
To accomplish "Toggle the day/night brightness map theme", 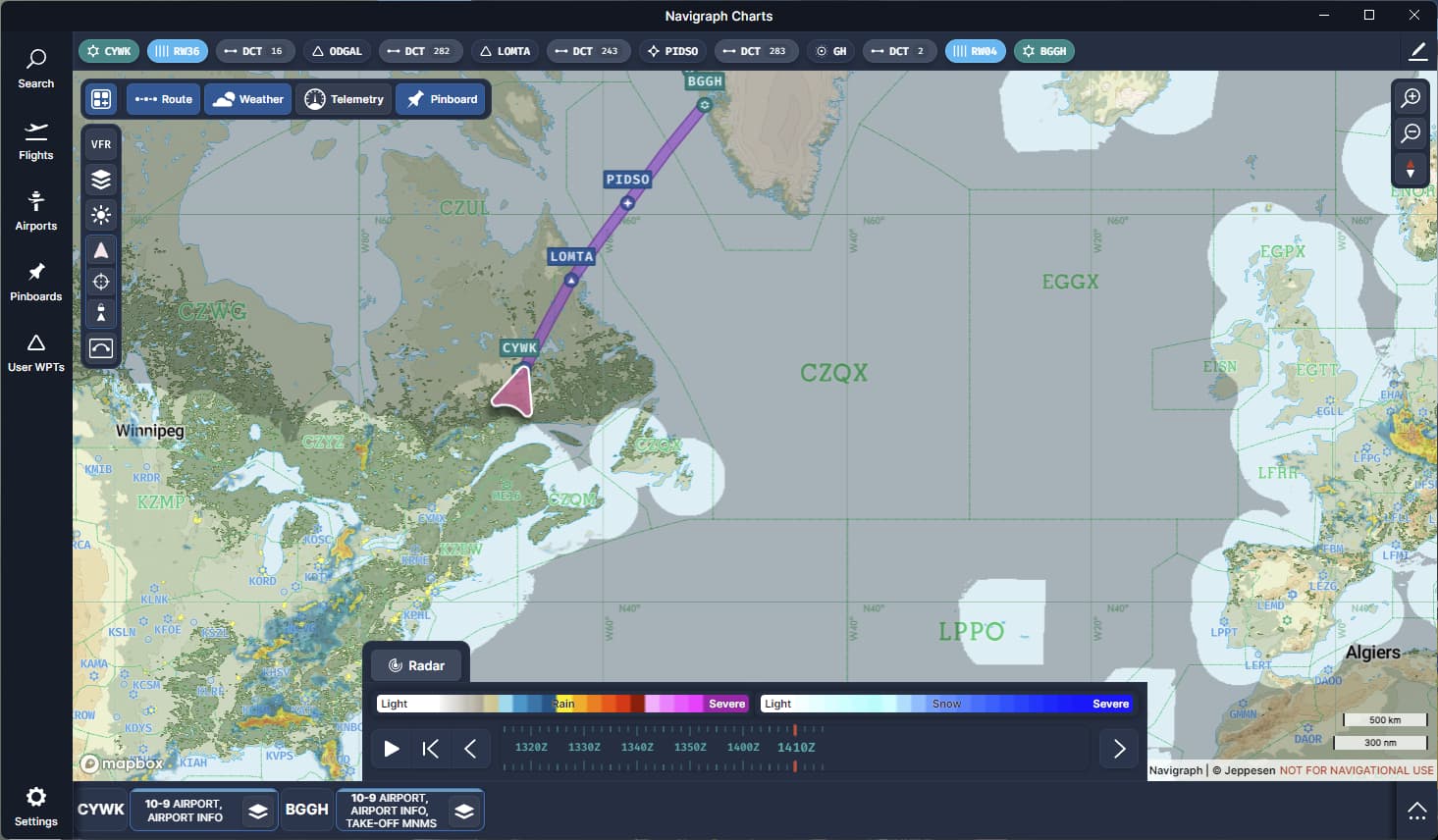I will pyautogui.click(x=101, y=215).
